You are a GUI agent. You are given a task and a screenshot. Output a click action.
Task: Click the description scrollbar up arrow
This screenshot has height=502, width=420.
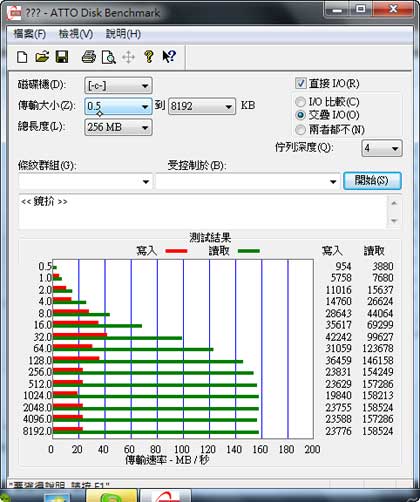point(394,203)
